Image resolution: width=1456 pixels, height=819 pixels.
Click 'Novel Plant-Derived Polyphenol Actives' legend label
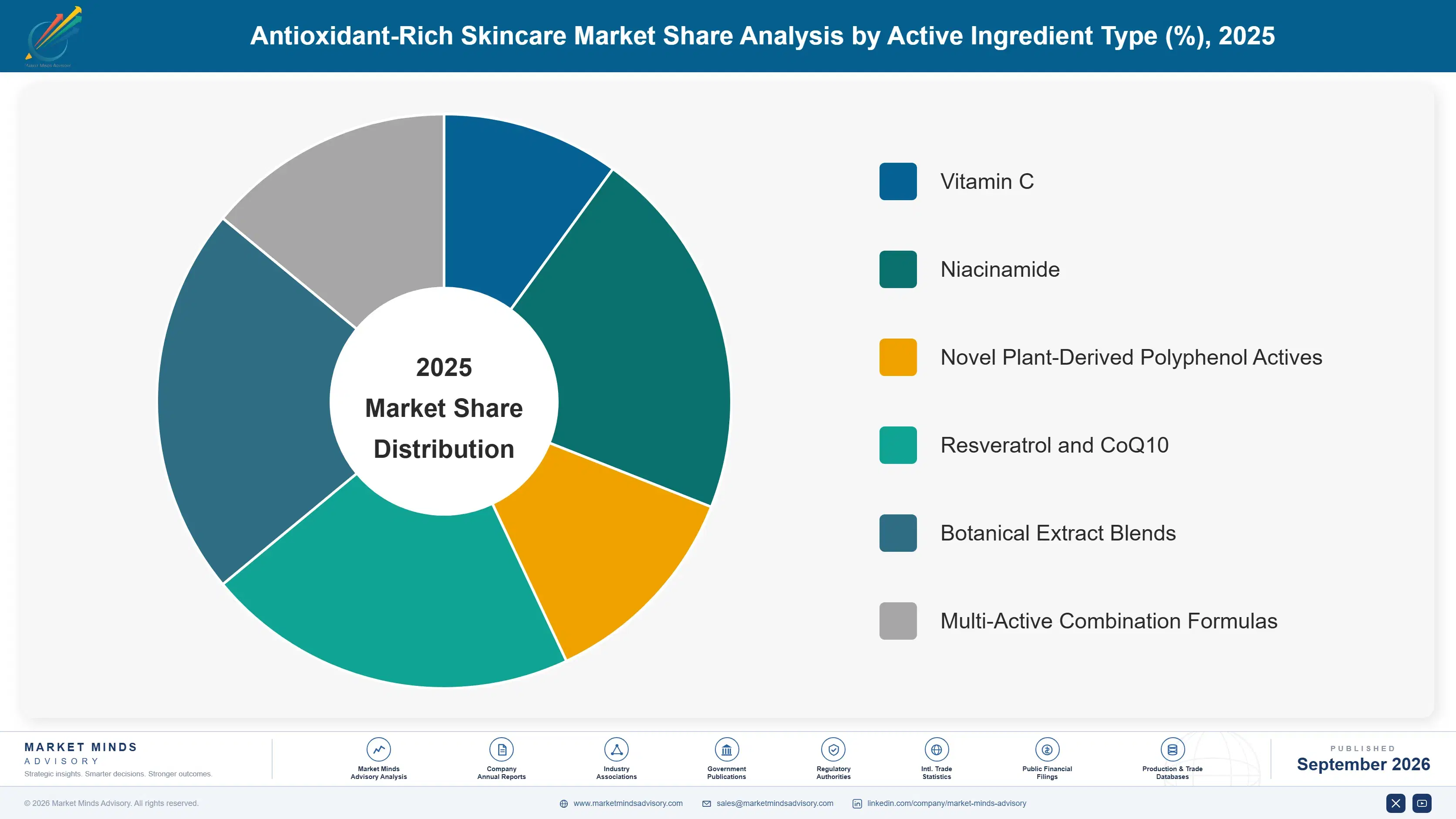coord(1131,357)
